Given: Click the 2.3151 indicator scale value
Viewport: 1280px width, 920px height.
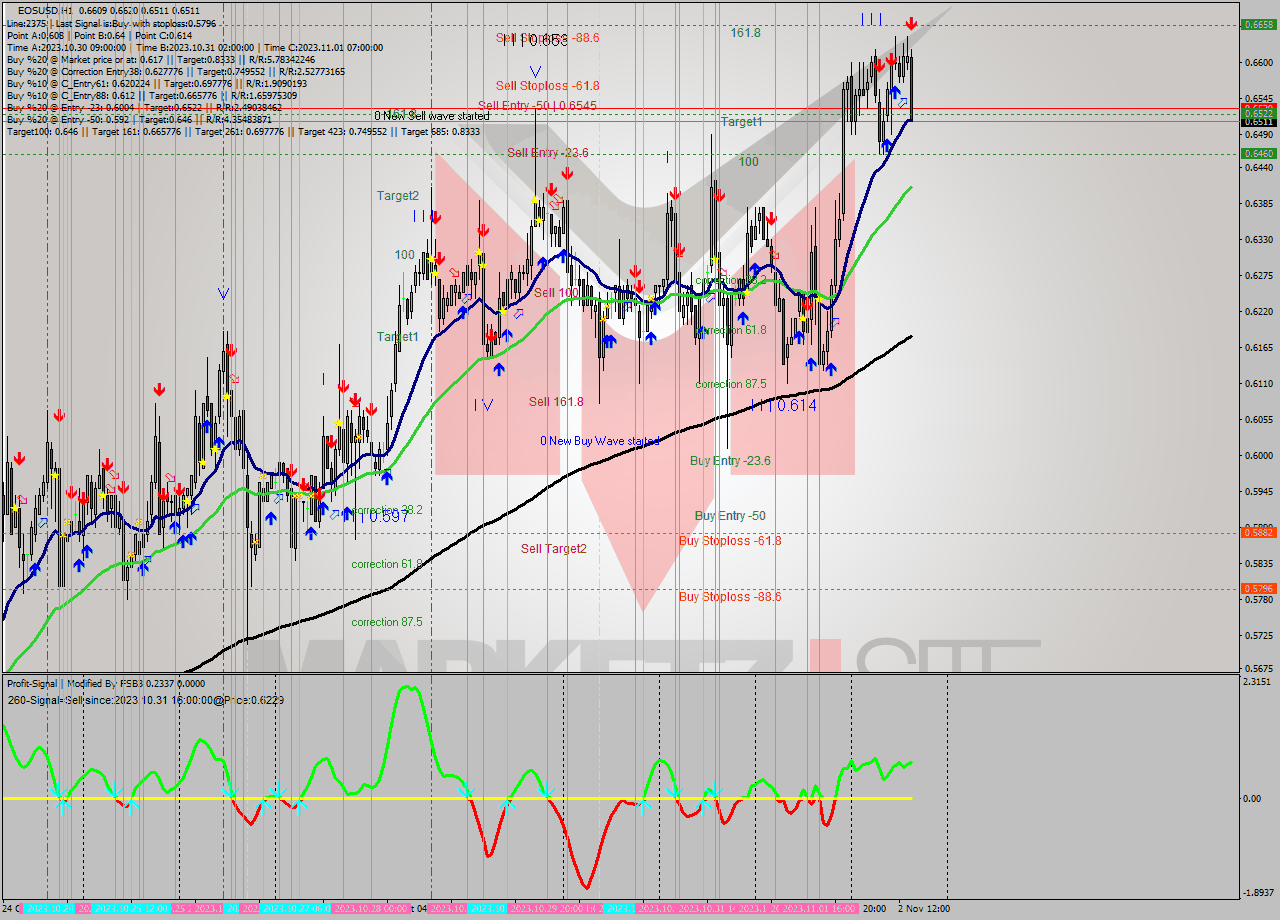Looking at the screenshot, I should (x=1257, y=682).
